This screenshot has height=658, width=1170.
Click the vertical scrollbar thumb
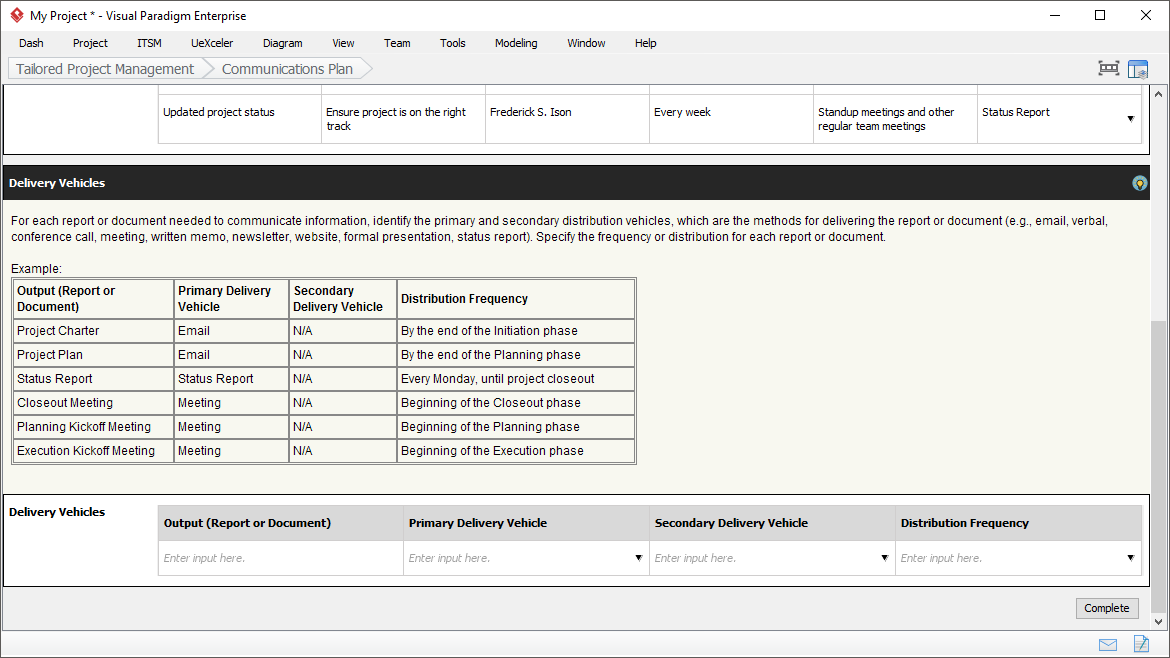point(1158,466)
